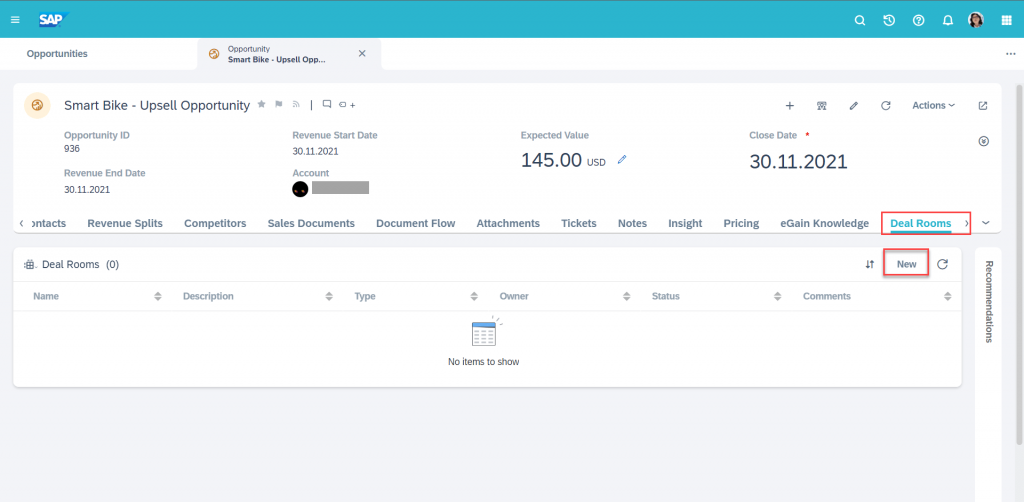Mark opportunity as favorite with star
Screen dimensions: 1024x502
click(x=261, y=104)
